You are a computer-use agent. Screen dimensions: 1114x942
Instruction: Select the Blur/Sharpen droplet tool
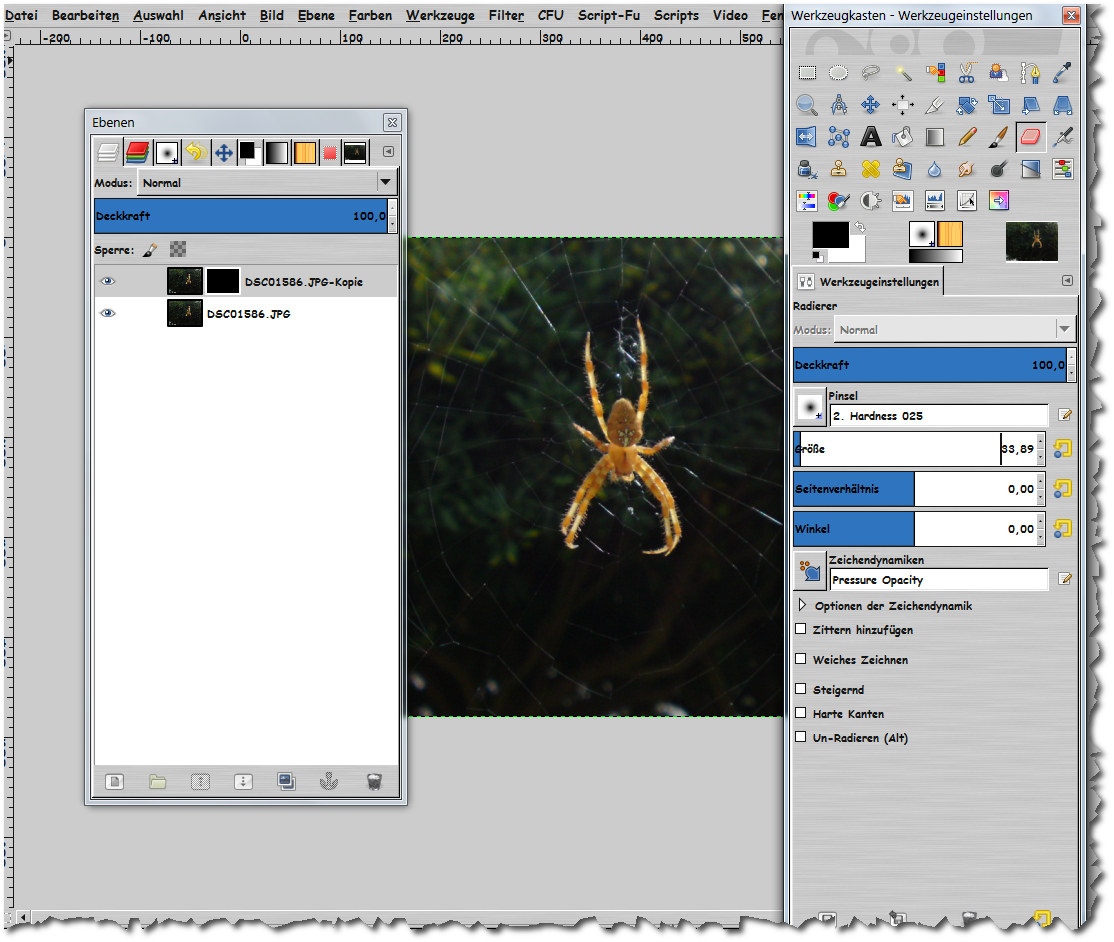(935, 169)
